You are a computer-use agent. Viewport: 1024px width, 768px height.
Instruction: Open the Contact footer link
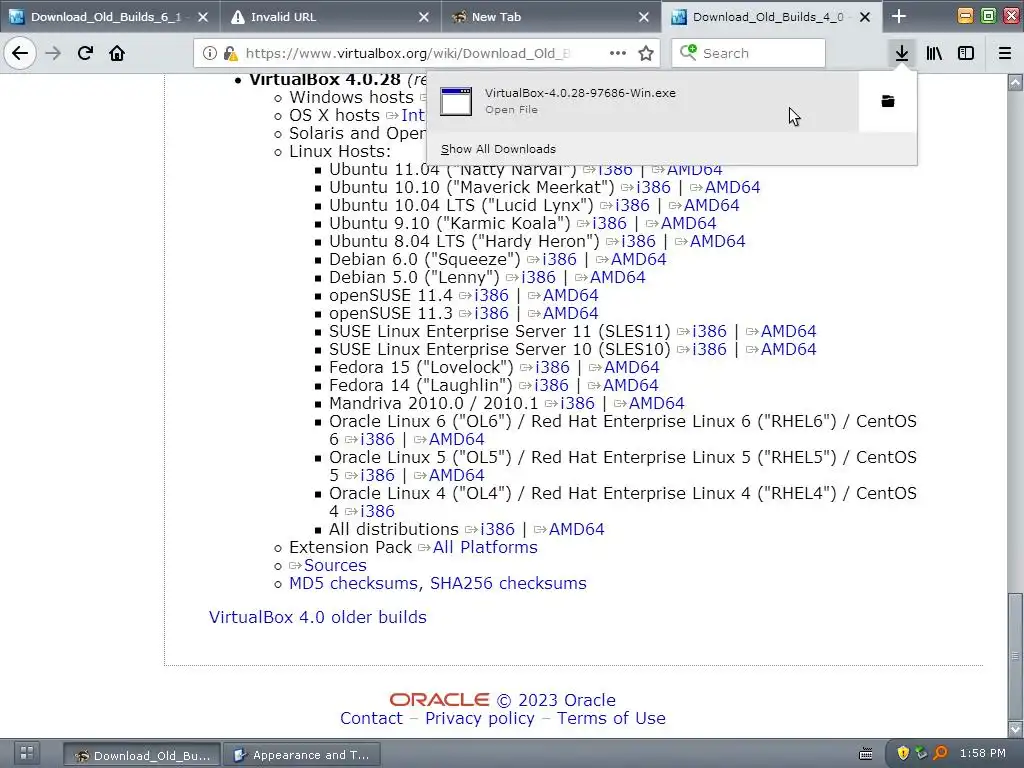372,718
